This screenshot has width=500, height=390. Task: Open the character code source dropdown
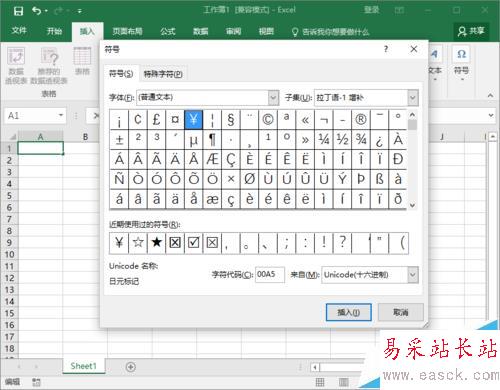point(413,275)
